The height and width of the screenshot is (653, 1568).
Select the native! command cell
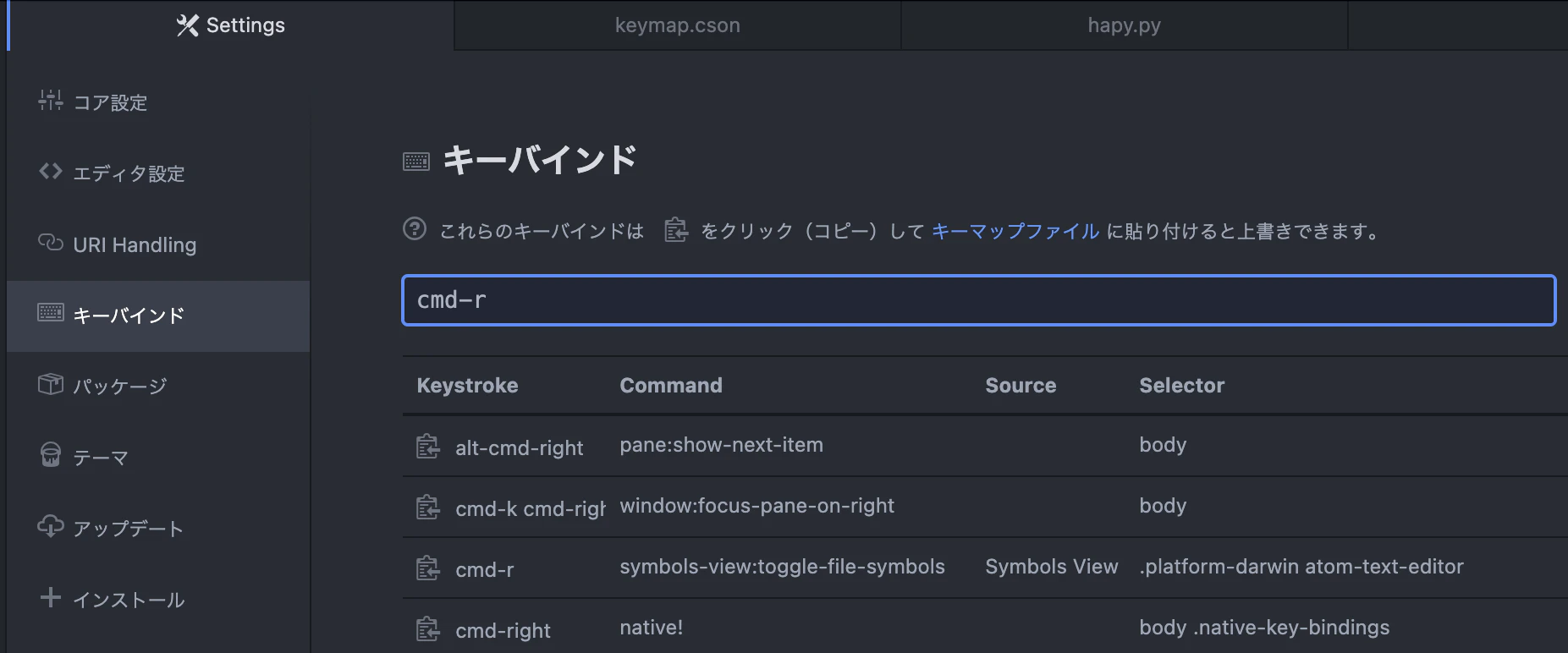(651, 628)
